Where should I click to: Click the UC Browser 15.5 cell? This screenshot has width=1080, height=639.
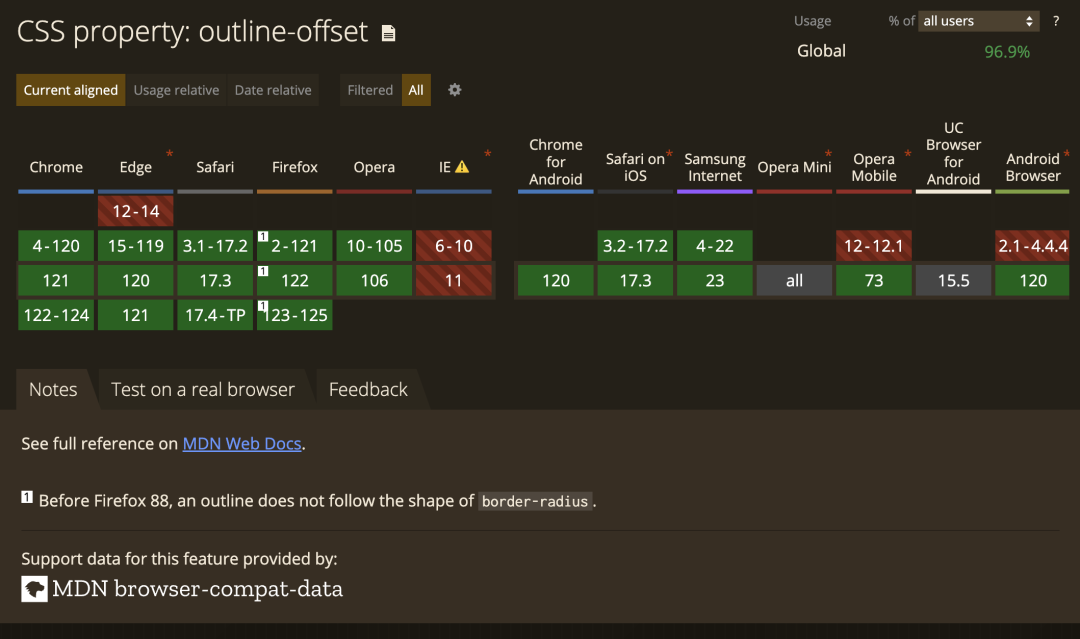point(953,280)
